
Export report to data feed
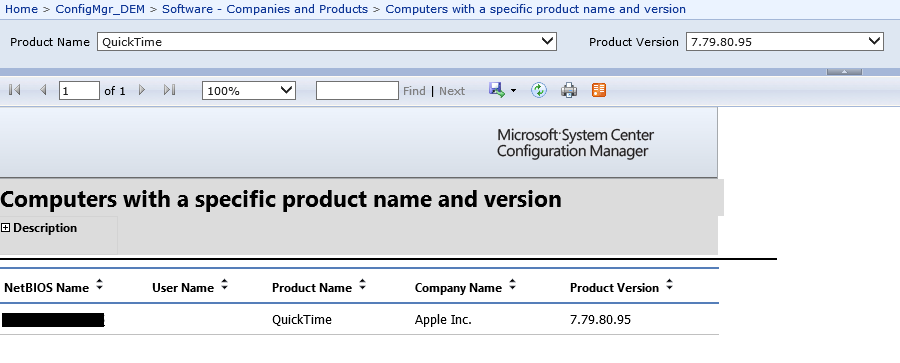point(599,90)
